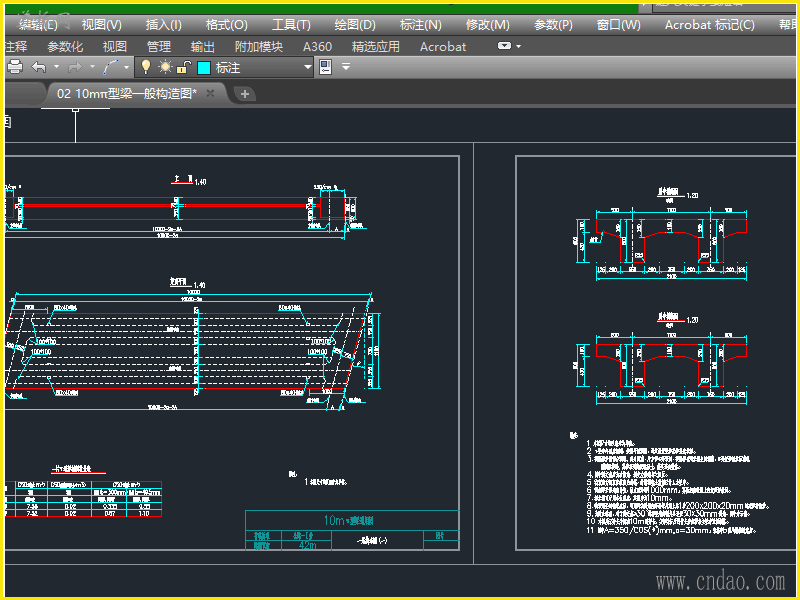Switch to the A360 ribbon tab
Screen dimensions: 800x600
[317, 46]
